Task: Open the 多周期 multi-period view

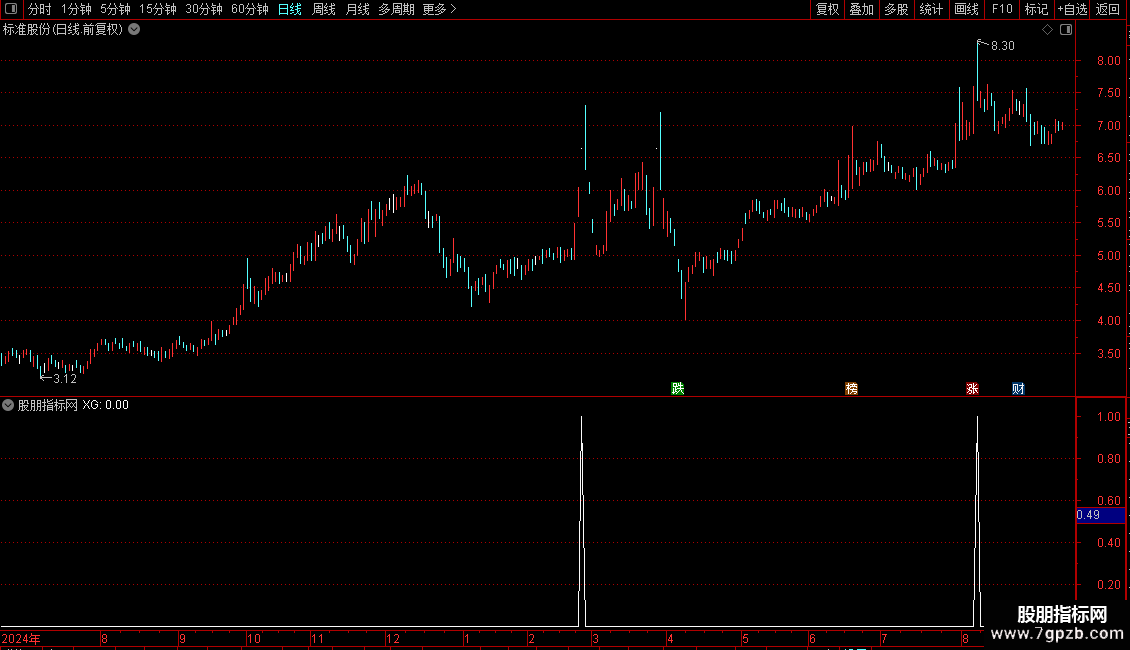Action: click(396, 9)
